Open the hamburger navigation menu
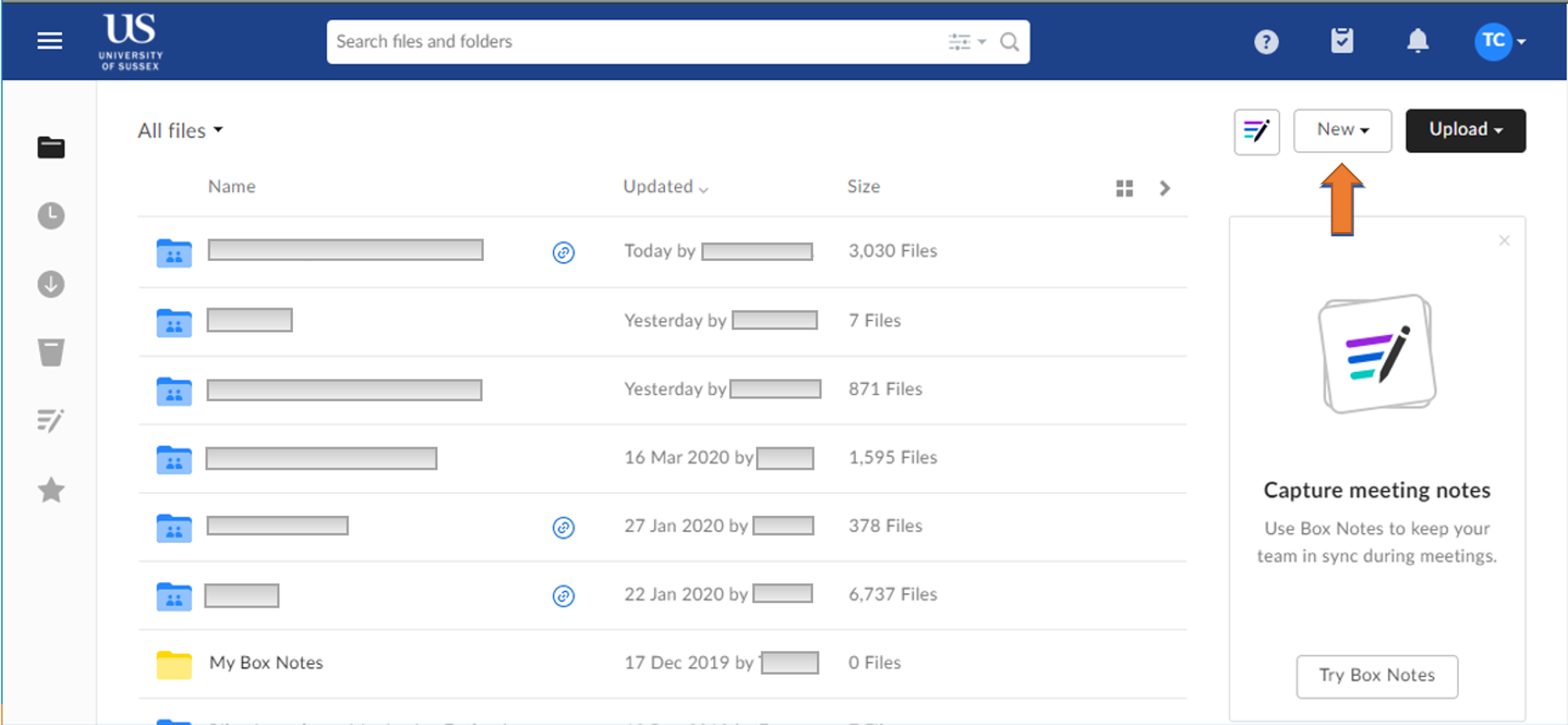This screenshot has width=1568, height=725. [50, 41]
